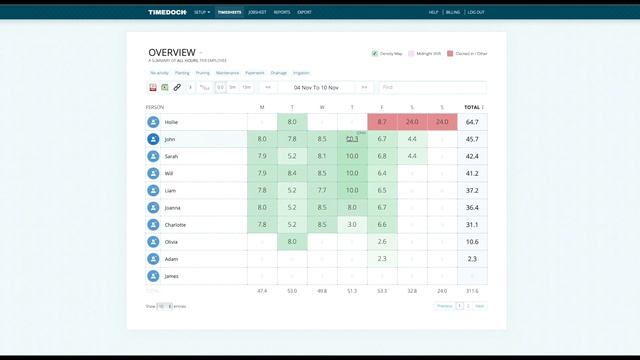Filter by Maintenance activity
Image resolution: width=640 pixels, height=360 pixels.
coord(227,73)
